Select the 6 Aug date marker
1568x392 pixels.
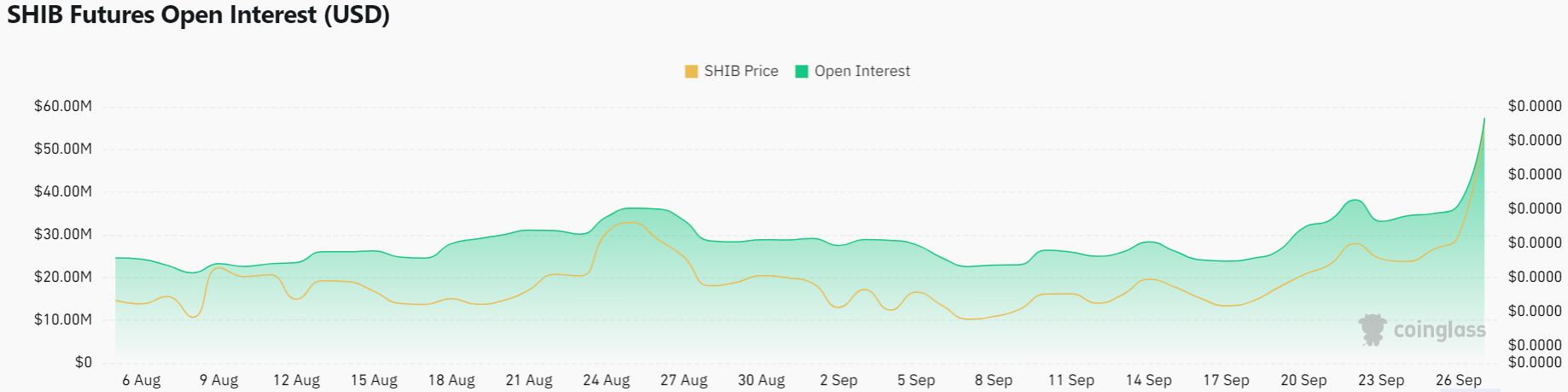point(142,380)
